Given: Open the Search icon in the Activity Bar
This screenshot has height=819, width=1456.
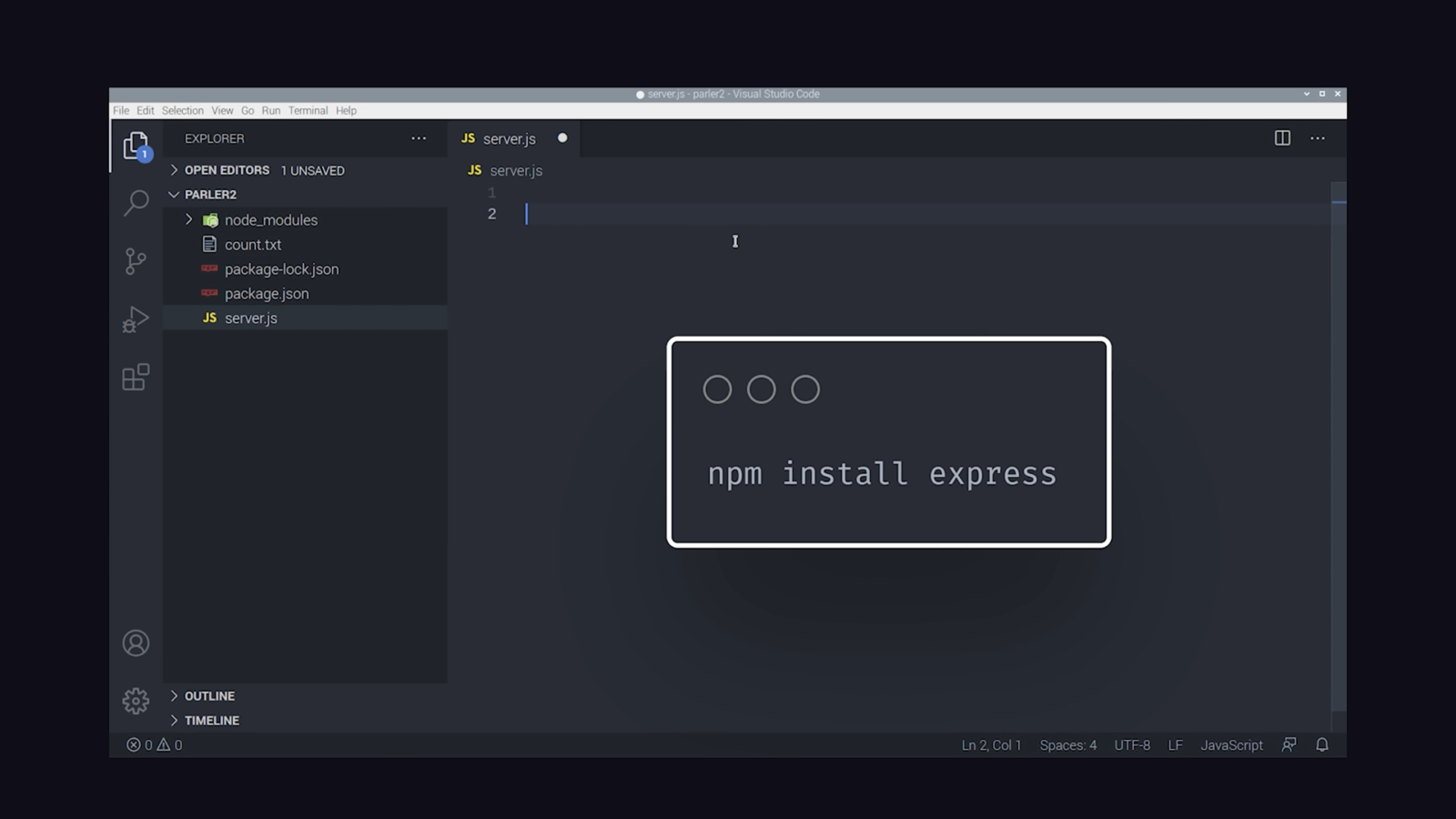Looking at the screenshot, I should pyautogui.click(x=135, y=203).
